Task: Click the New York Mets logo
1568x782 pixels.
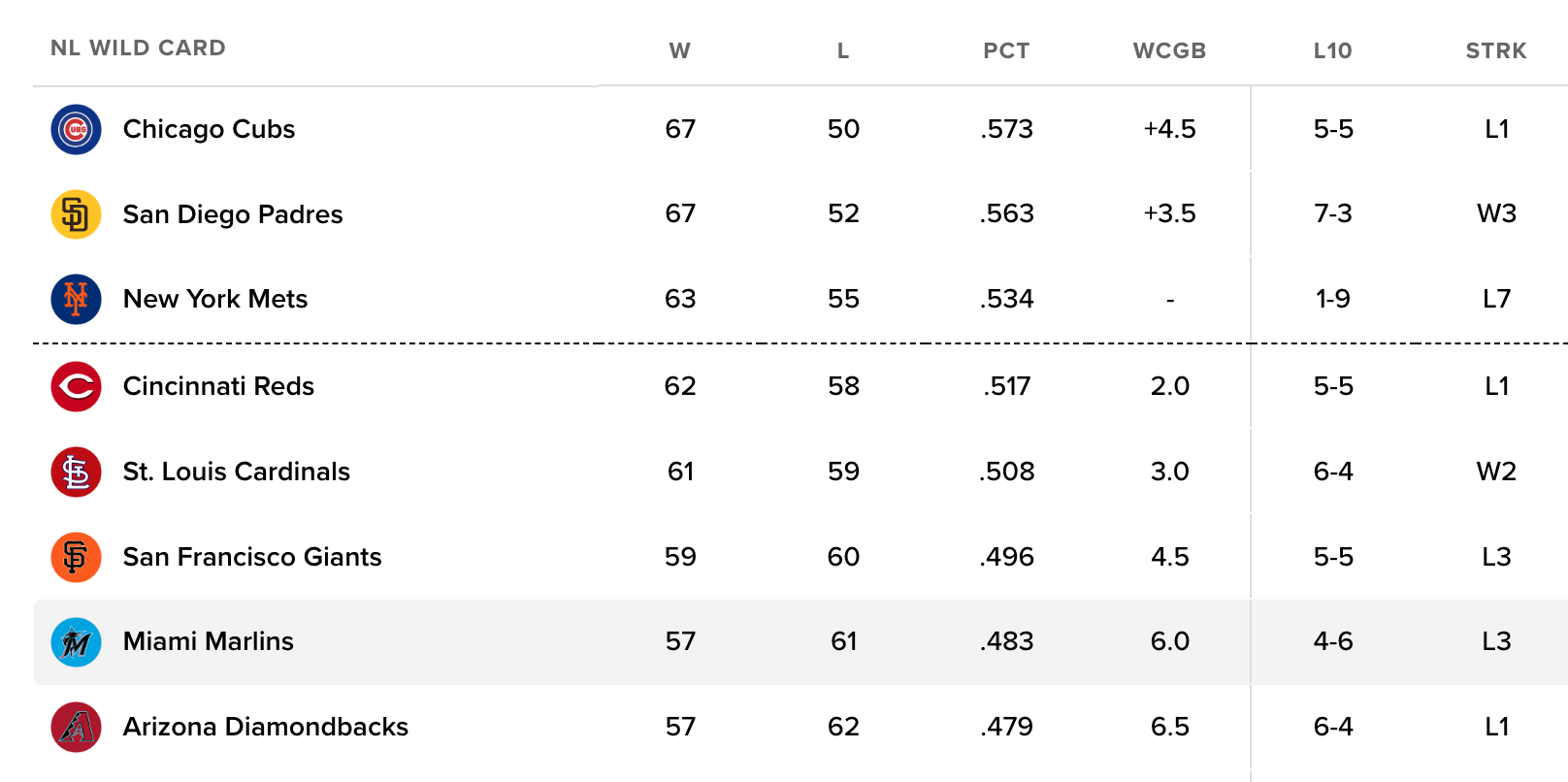Action: [76, 299]
